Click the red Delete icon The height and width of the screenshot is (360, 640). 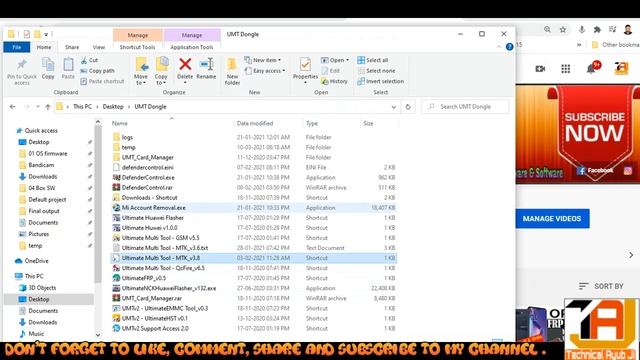point(185,64)
